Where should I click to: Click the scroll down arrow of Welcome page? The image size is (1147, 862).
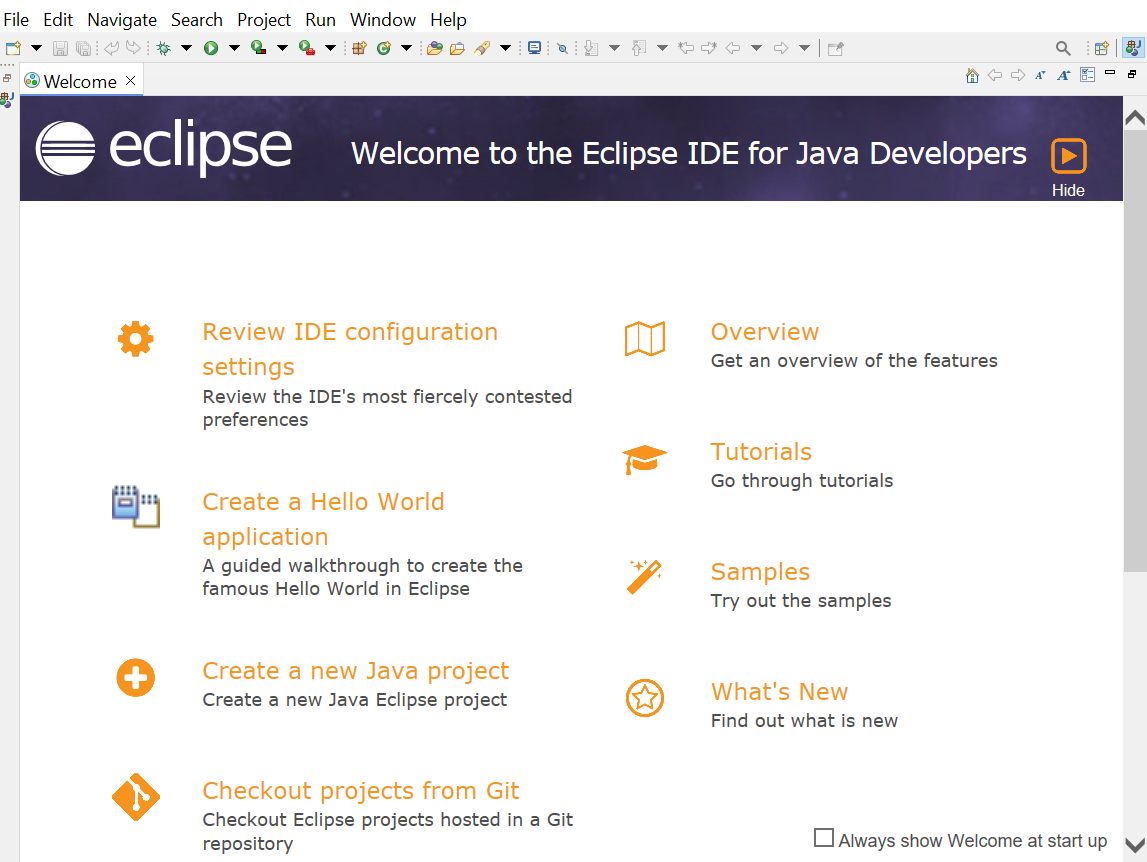[x=1135, y=846]
